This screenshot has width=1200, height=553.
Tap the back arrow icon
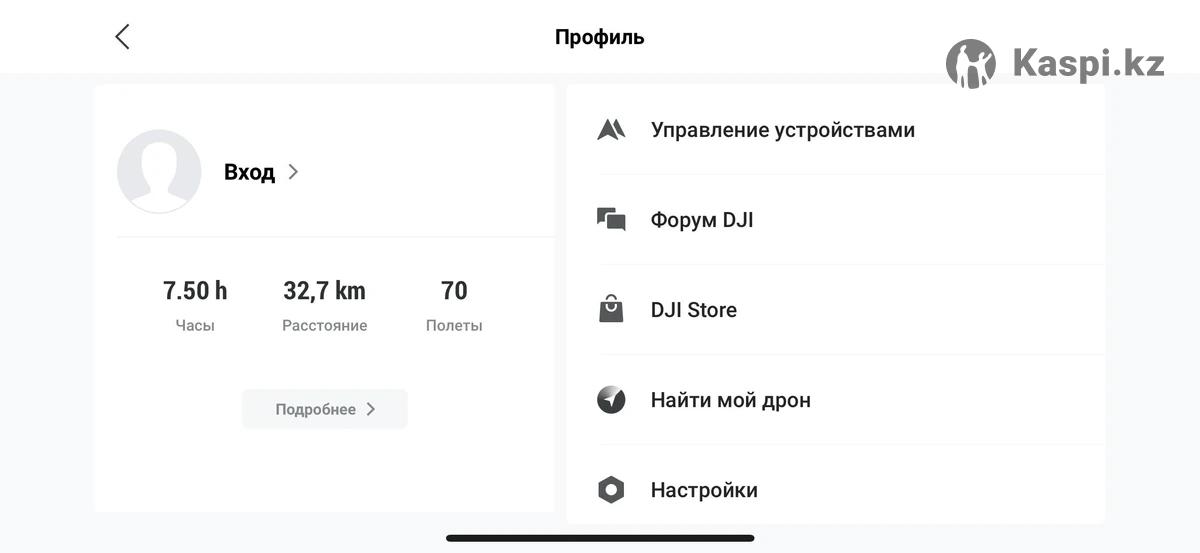click(x=122, y=37)
